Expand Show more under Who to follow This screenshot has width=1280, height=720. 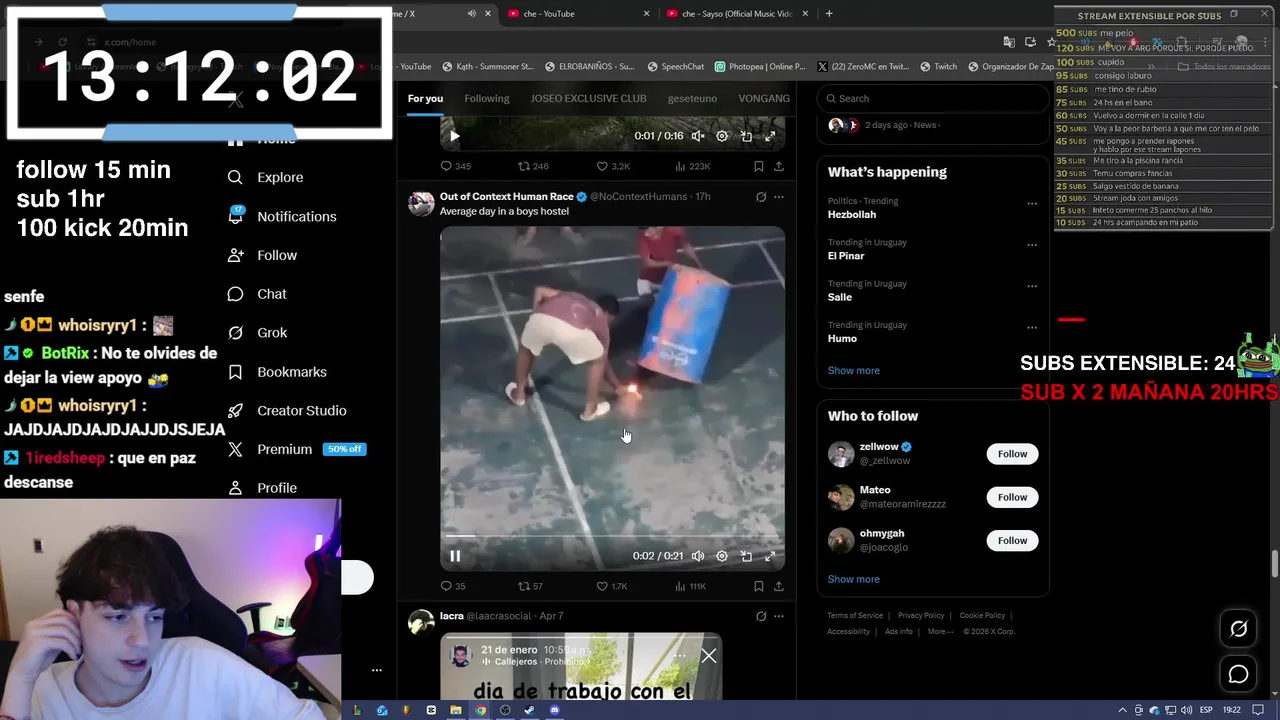[853, 579]
